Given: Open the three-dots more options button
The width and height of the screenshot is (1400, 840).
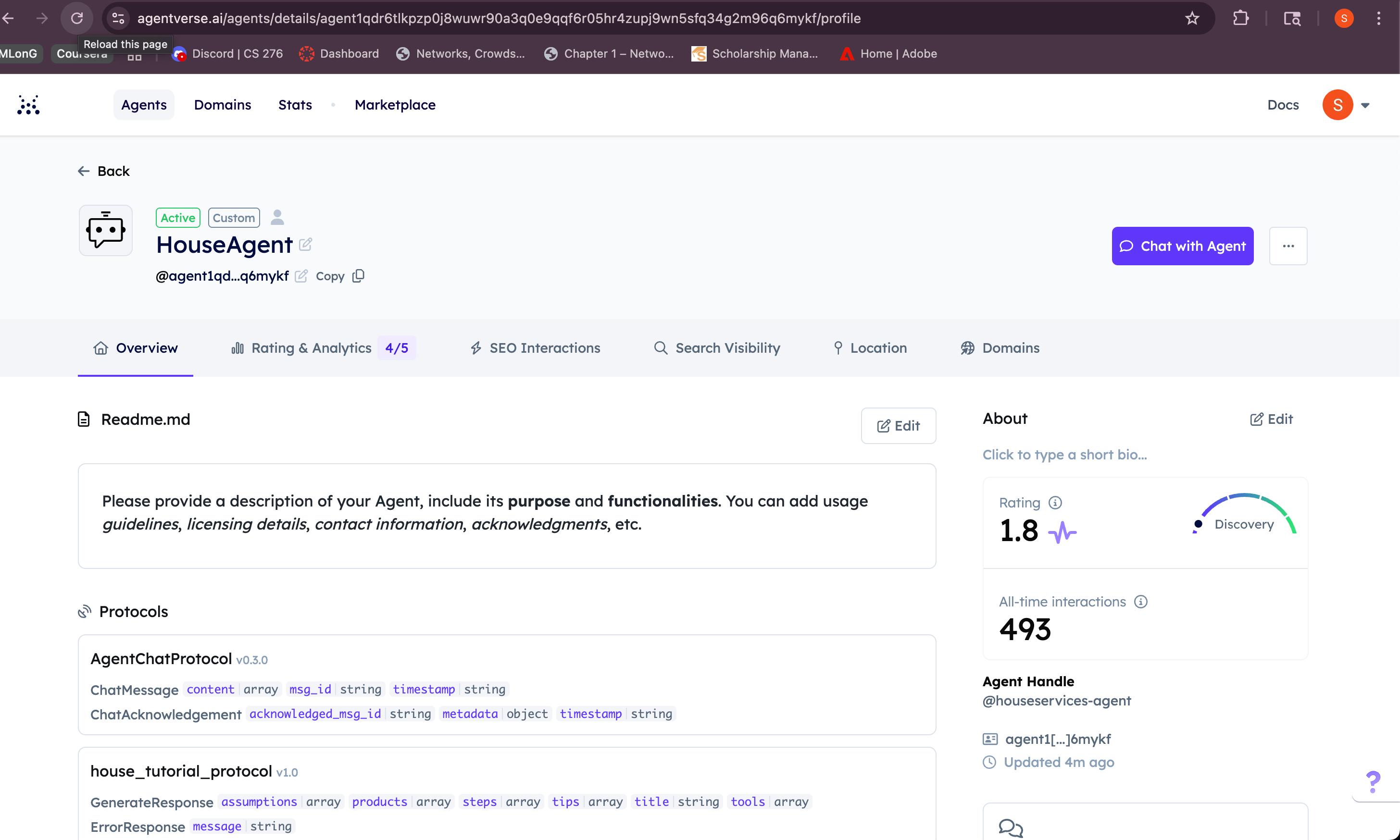Looking at the screenshot, I should click(x=1288, y=246).
